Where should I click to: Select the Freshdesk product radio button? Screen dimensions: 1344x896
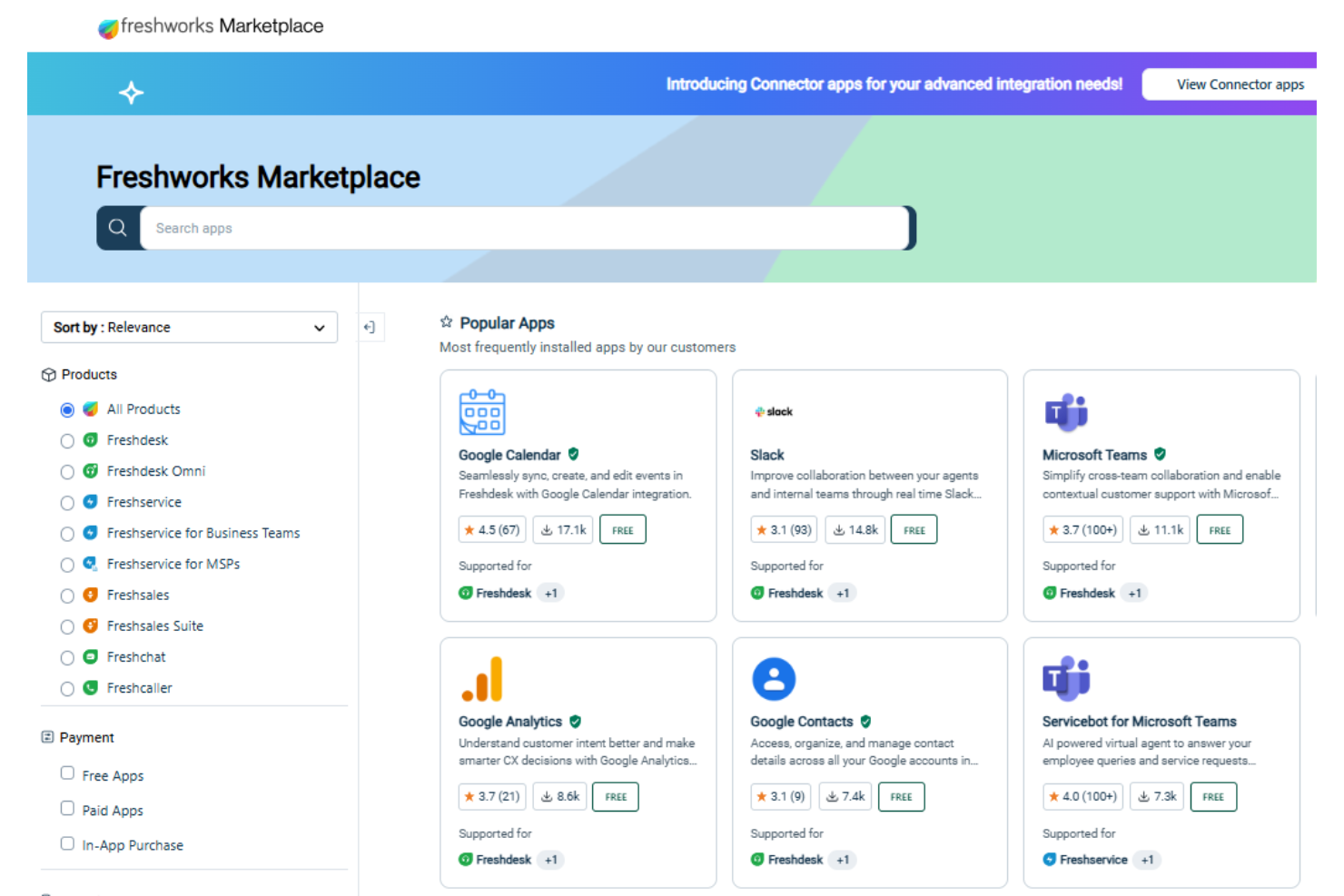[67, 440]
